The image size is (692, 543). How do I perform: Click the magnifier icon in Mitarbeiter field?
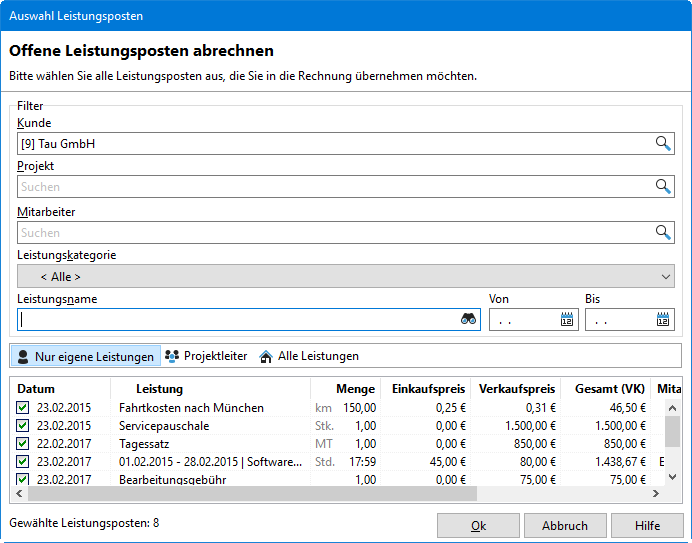(663, 233)
